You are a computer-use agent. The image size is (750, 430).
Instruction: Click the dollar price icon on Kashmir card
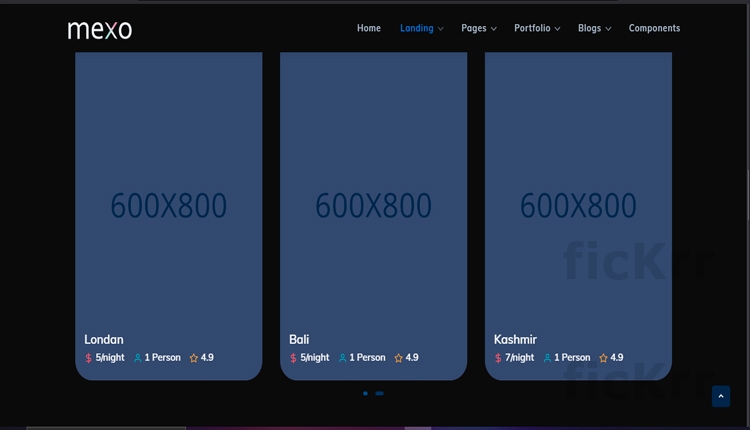(x=498, y=358)
